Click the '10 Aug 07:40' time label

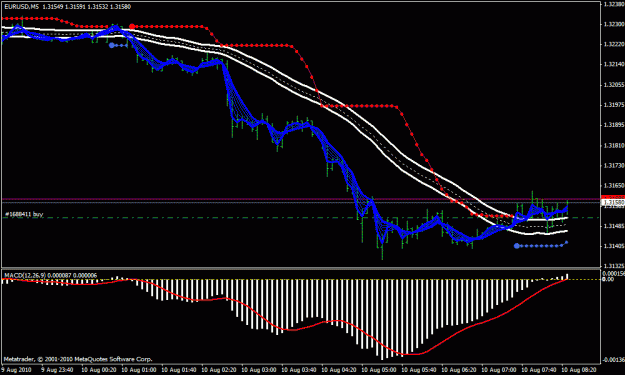point(538,370)
